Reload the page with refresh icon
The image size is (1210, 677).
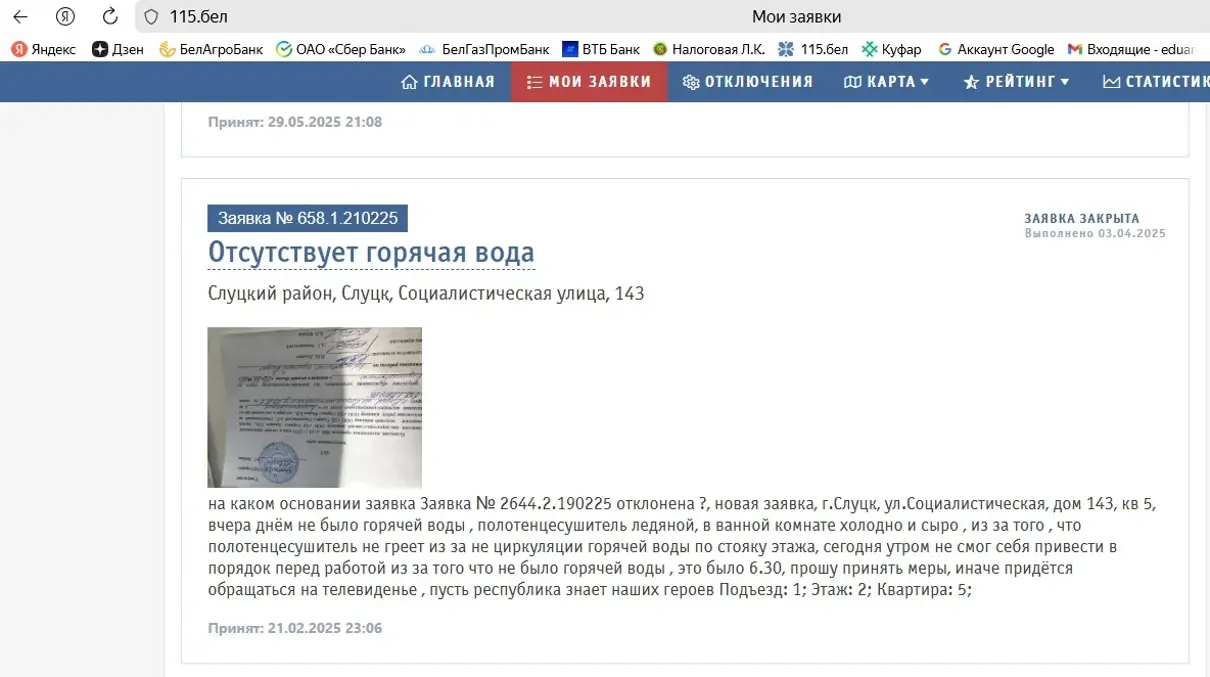[x=110, y=17]
